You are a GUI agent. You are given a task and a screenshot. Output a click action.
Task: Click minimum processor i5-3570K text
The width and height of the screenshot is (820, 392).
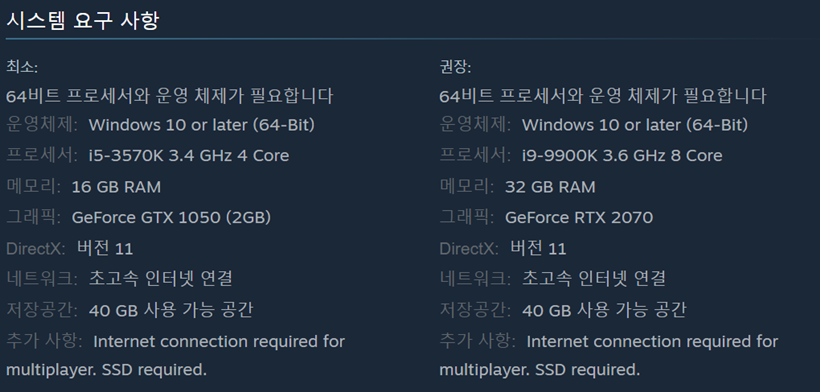pos(189,156)
